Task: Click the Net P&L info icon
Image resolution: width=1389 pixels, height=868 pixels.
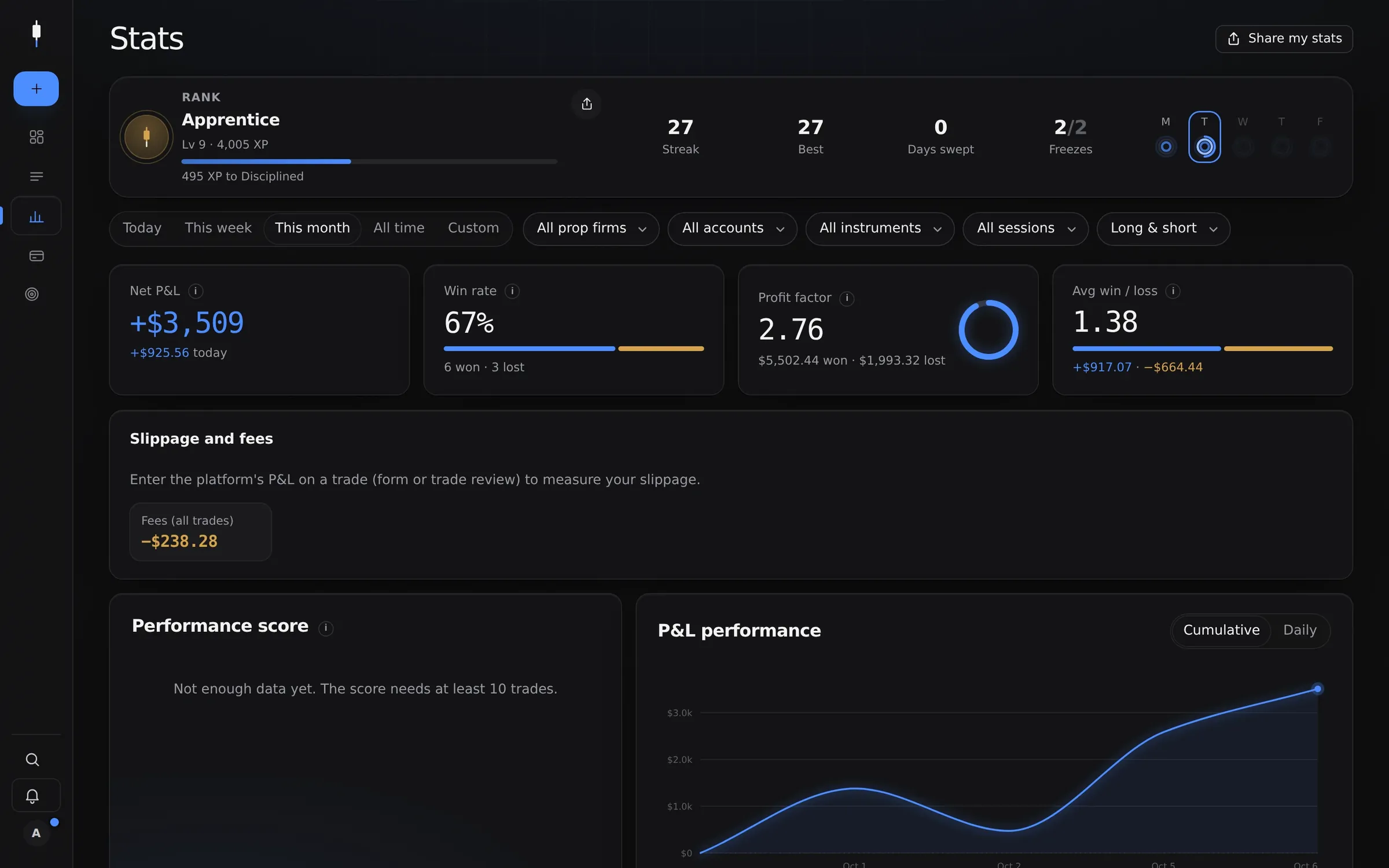Action: click(x=196, y=291)
